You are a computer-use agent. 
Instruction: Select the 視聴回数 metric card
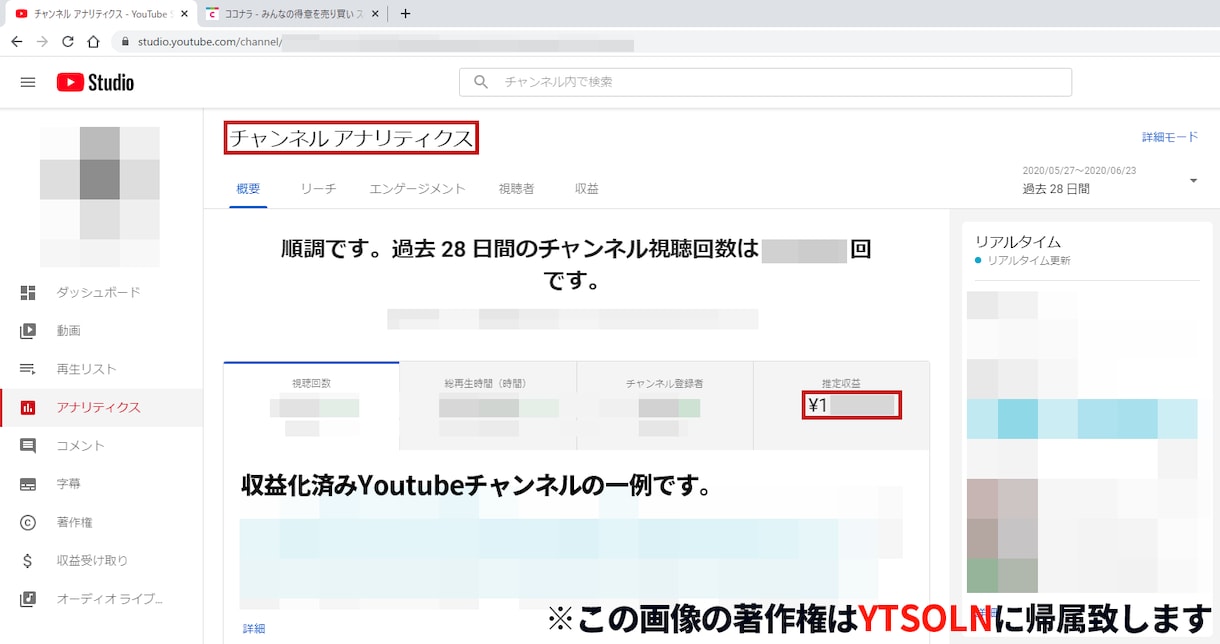[x=312, y=406]
